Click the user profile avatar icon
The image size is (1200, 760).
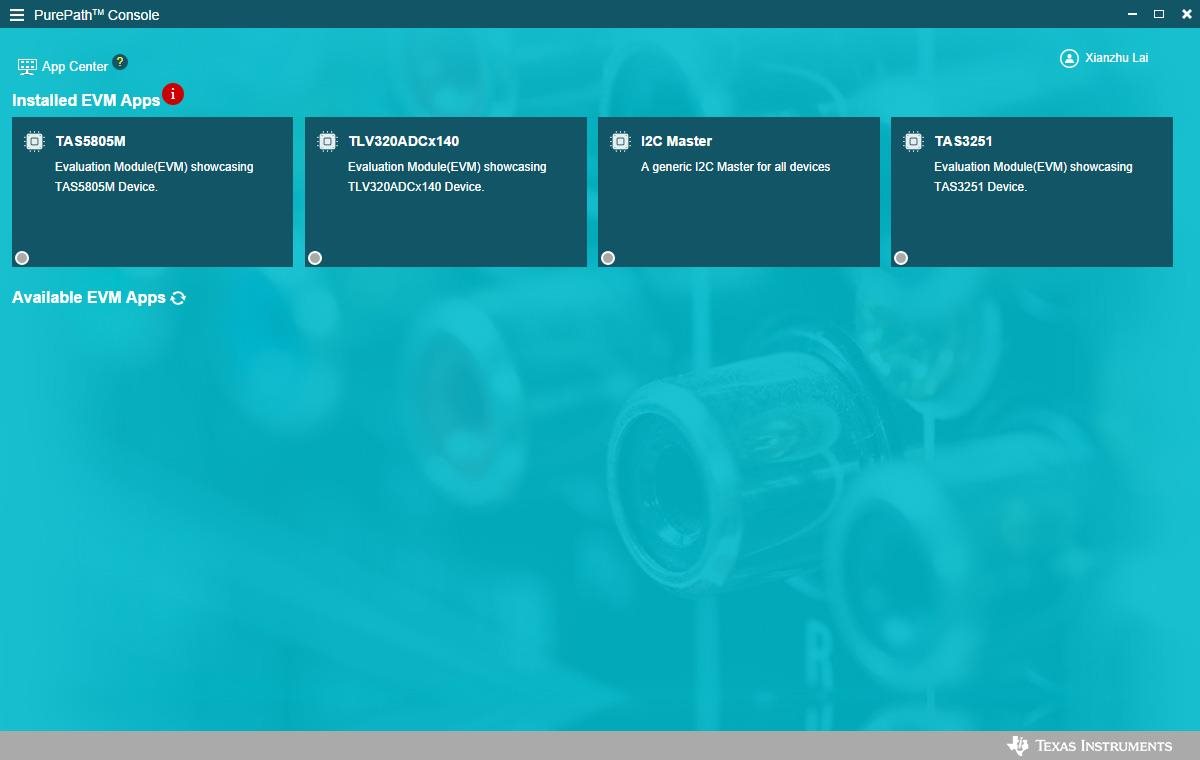1069,58
